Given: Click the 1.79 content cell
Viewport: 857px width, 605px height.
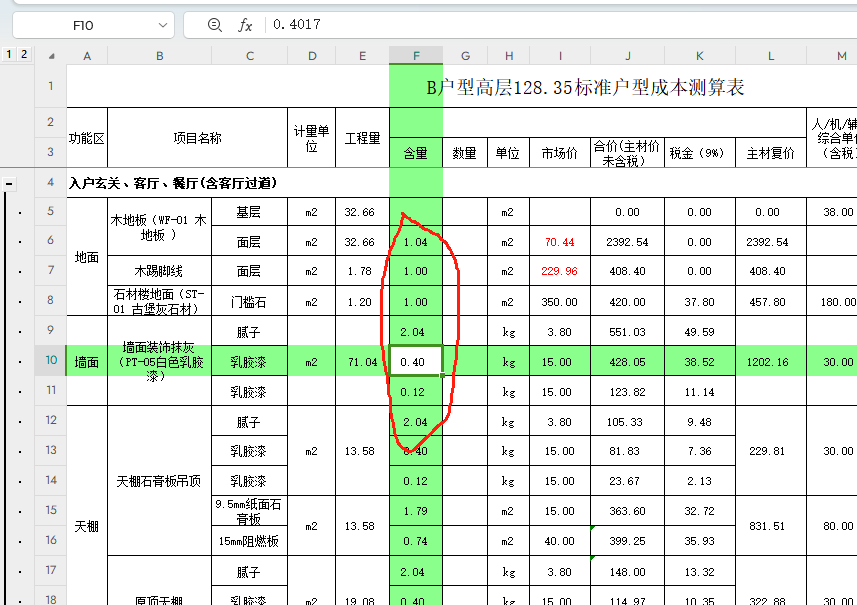Looking at the screenshot, I should 416,511.
